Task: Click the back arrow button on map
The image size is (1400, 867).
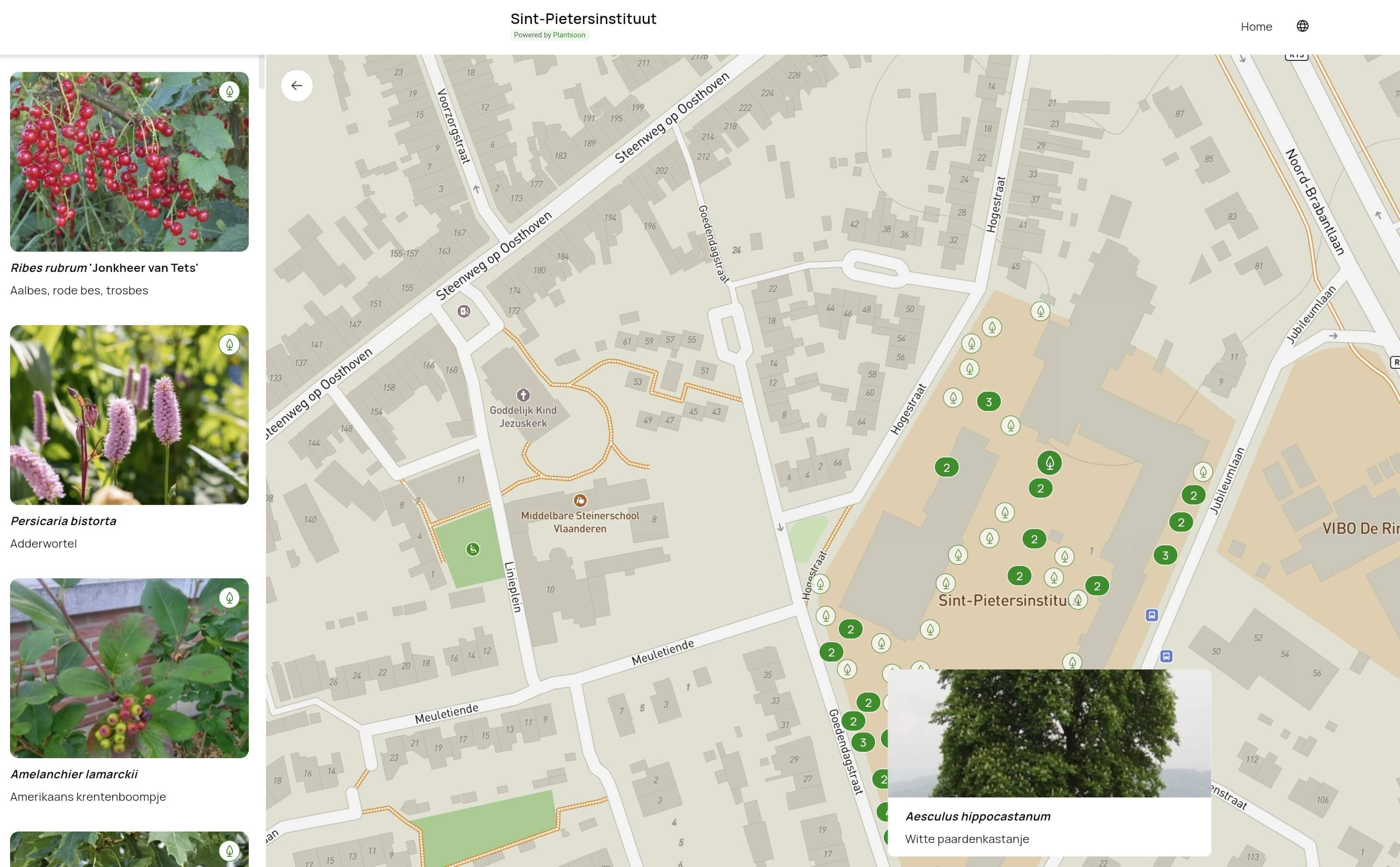Action: pos(296,85)
